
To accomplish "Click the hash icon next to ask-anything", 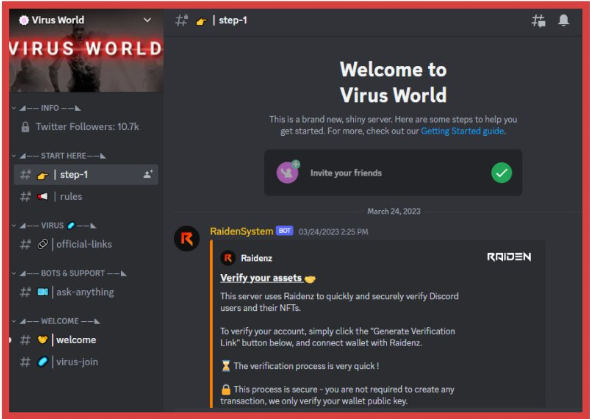I will [25, 292].
